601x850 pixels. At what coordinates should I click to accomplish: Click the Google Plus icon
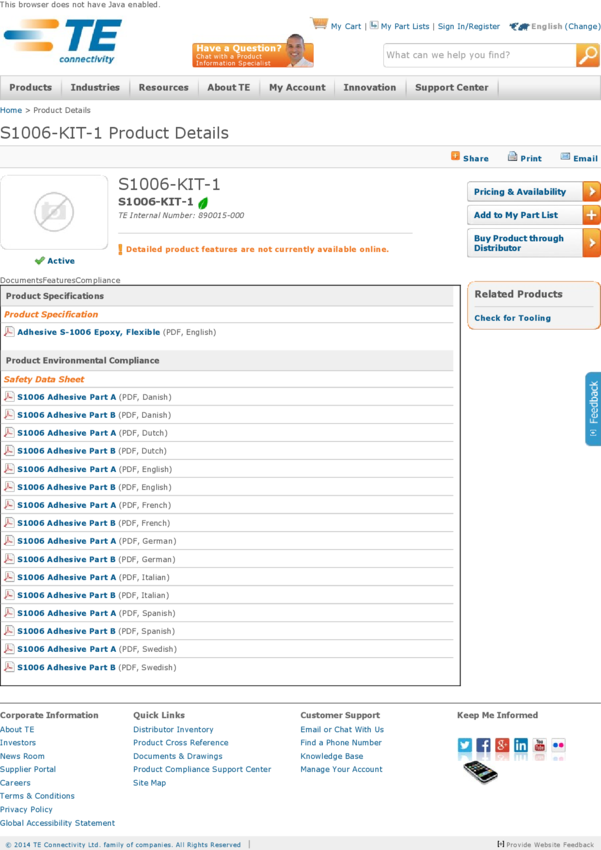pyautogui.click(x=502, y=745)
